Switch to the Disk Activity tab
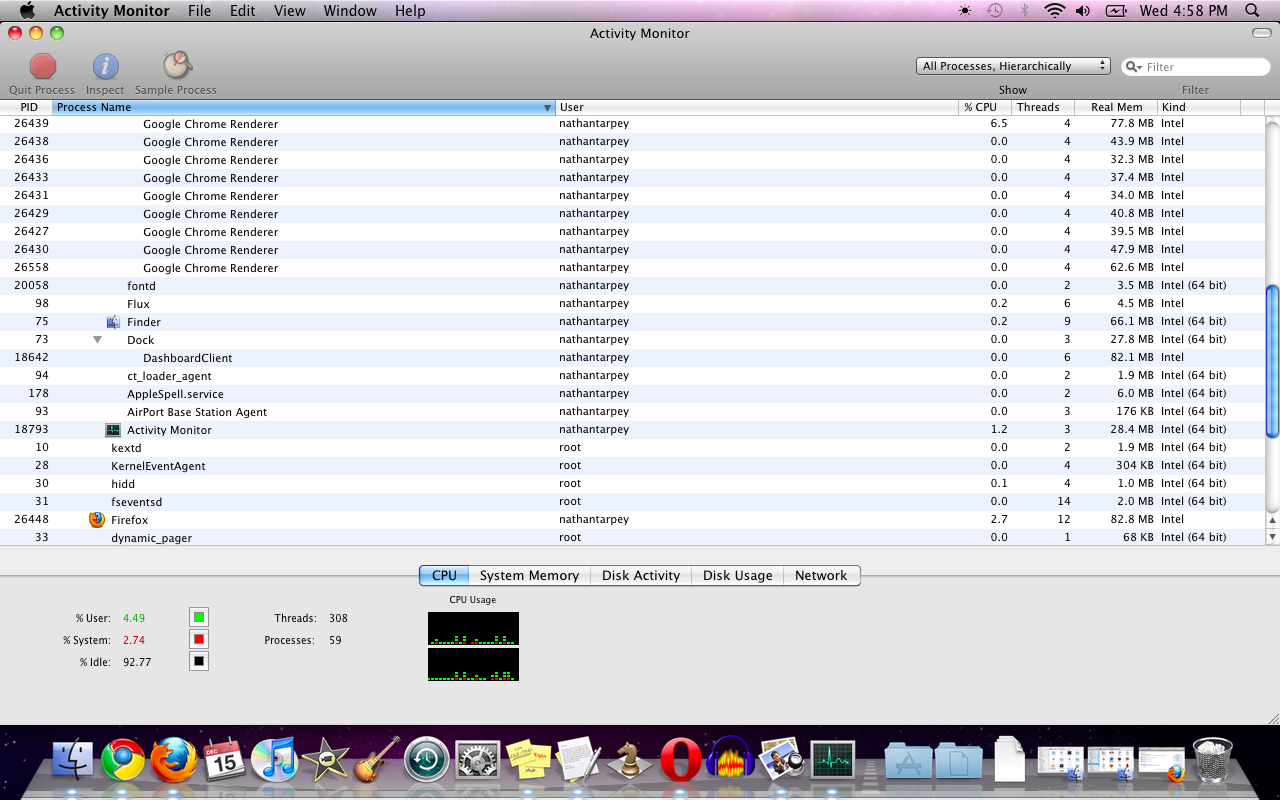The height and width of the screenshot is (800, 1280). pyautogui.click(x=641, y=576)
